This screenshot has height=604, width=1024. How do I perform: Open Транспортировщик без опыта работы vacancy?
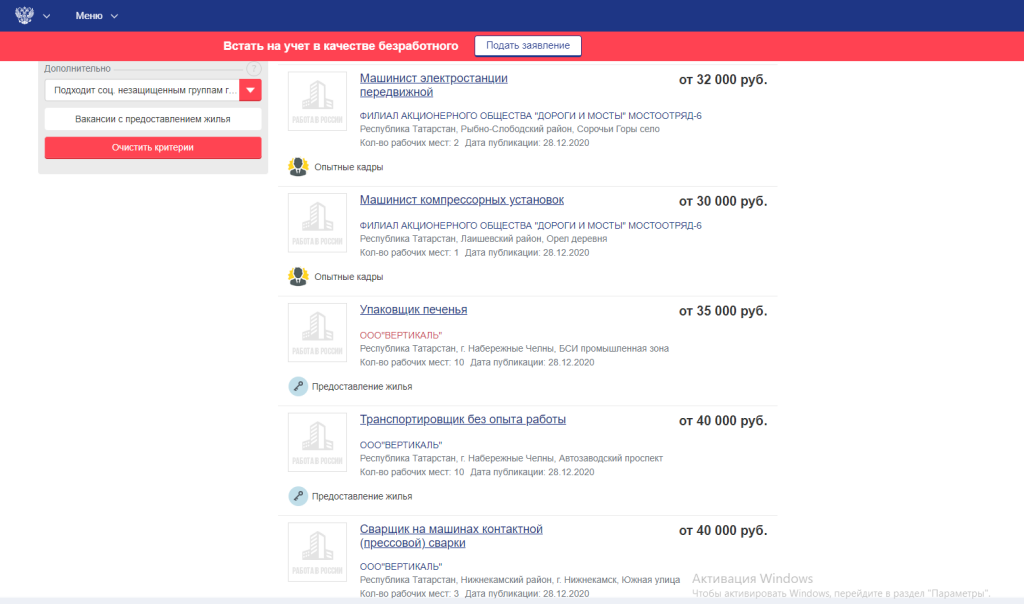click(462, 420)
